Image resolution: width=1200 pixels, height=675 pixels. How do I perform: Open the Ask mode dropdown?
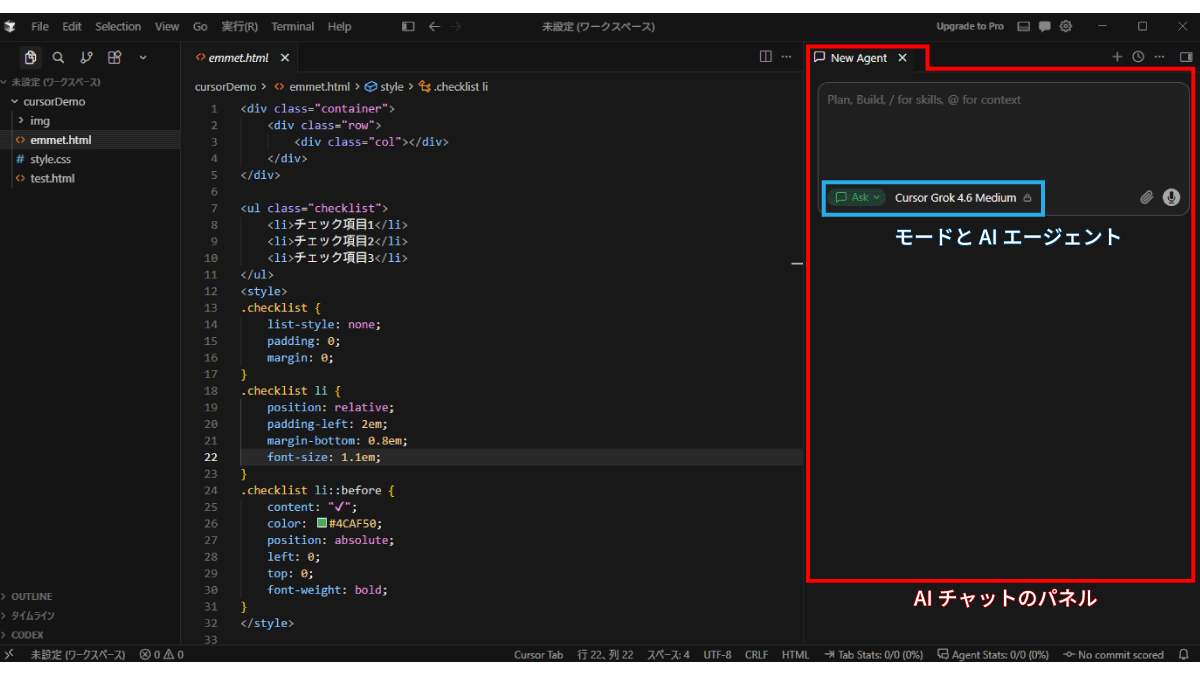(x=858, y=198)
